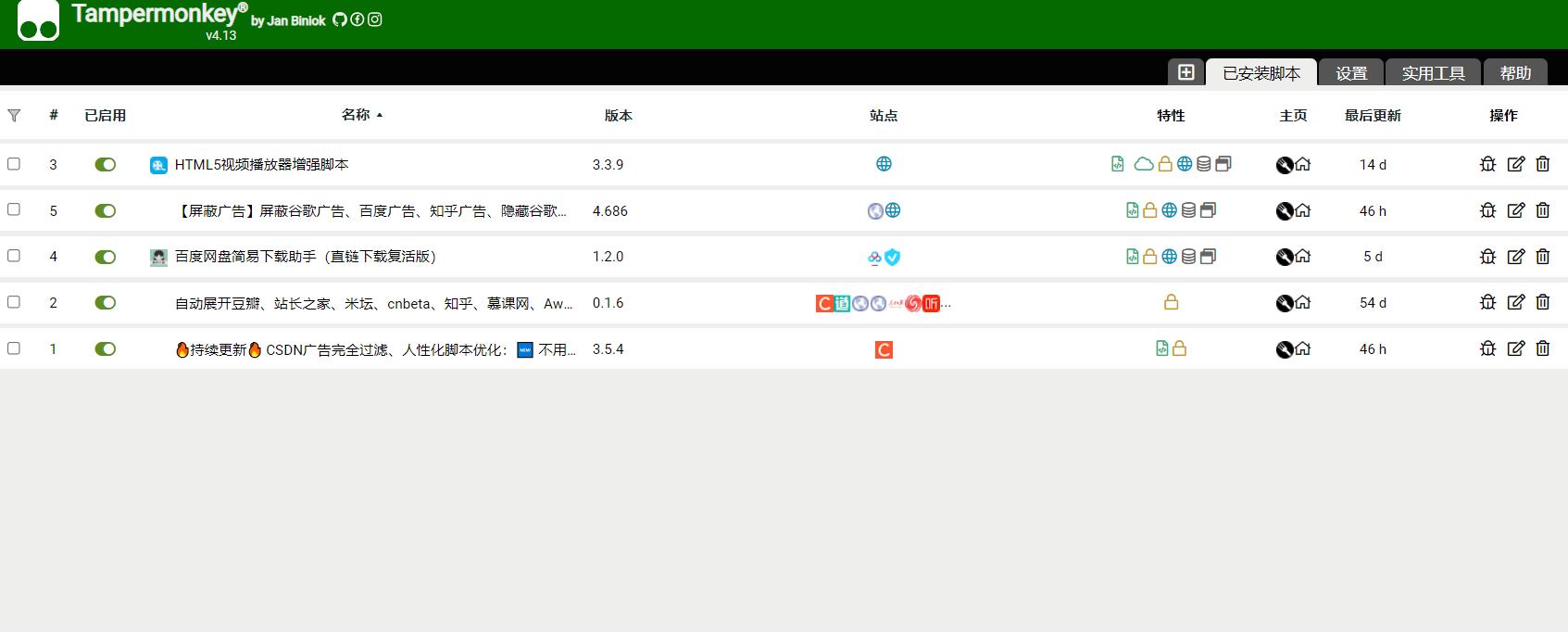This screenshot has height=632, width=1568.
Task: Open the 【屏蔽广告】屏蔽谷歌广告 script name link
Action: coord(370,211)
